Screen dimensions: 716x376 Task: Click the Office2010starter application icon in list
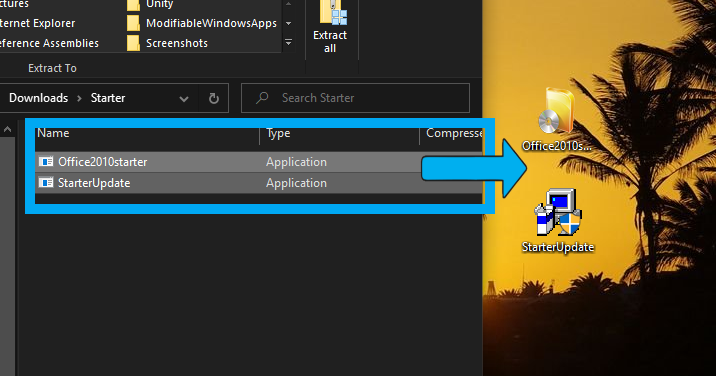click(x=46, y=162)
